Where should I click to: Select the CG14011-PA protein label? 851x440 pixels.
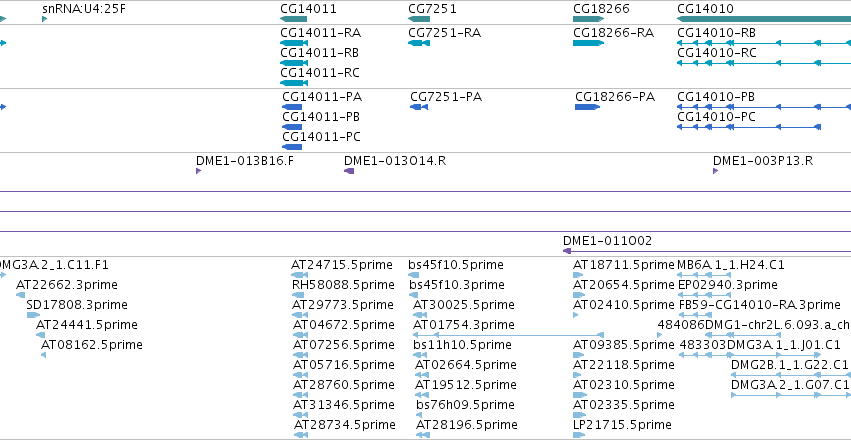pyautogui.click(x=322, y=97)
